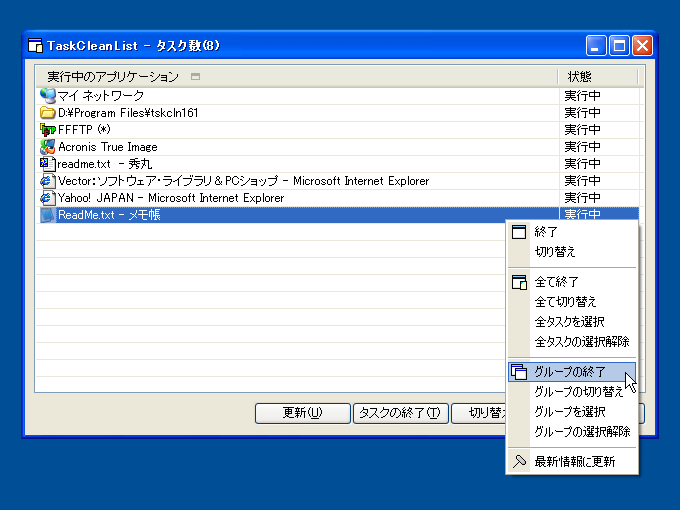Maximize the TaskCleanList window

pos(619,46)
